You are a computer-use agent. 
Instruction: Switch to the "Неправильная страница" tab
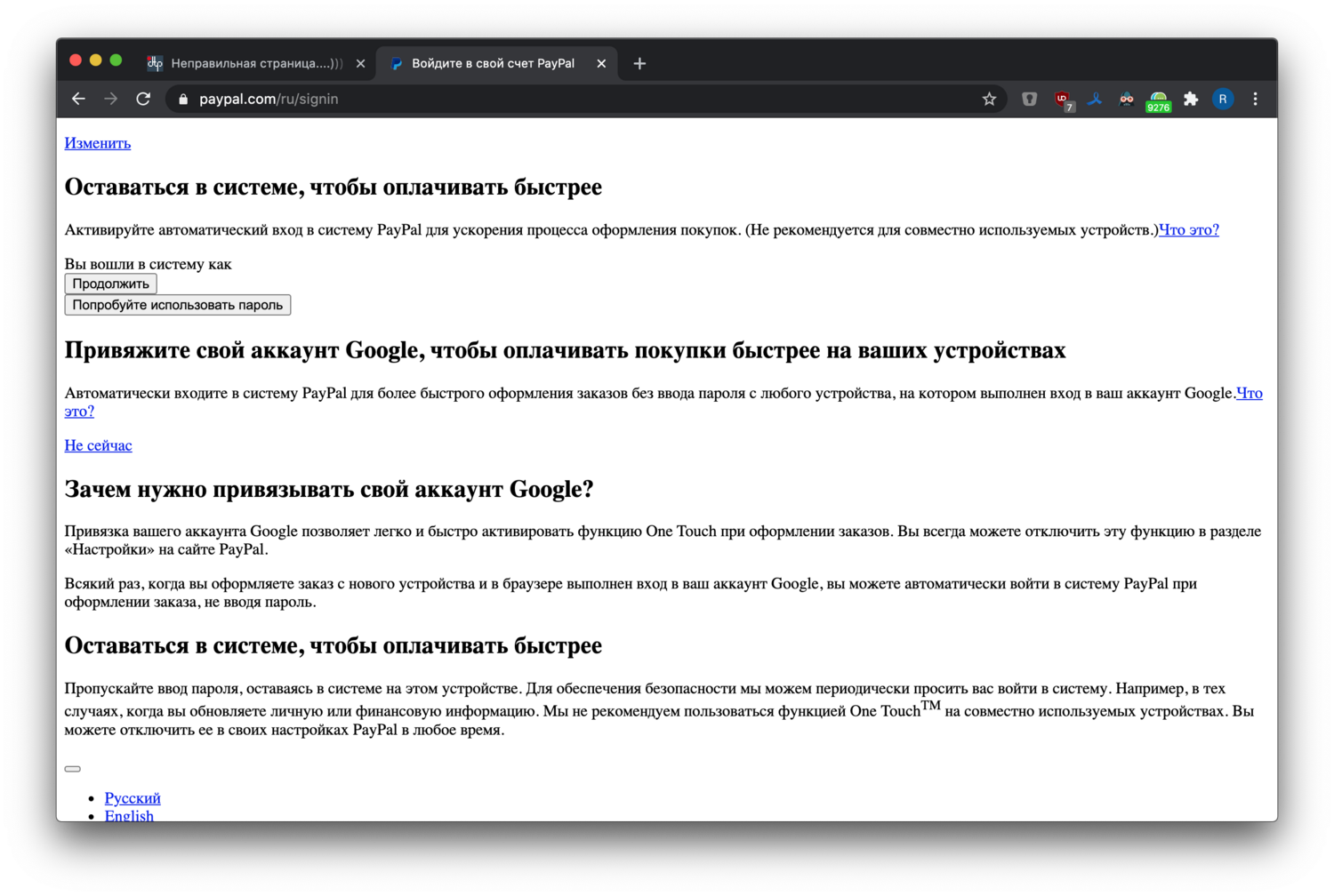pyautogui.click(x=256, y=64)
